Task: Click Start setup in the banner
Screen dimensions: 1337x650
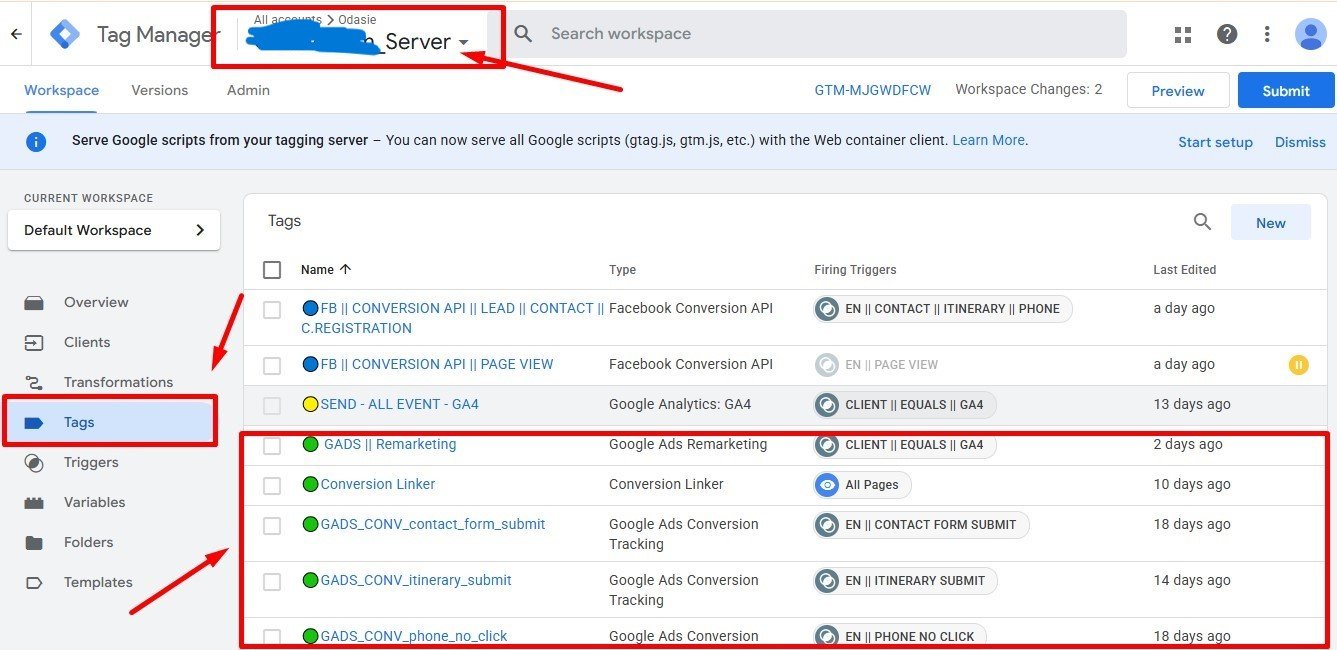Action: pyautogui.click(x=1215, y=142)
